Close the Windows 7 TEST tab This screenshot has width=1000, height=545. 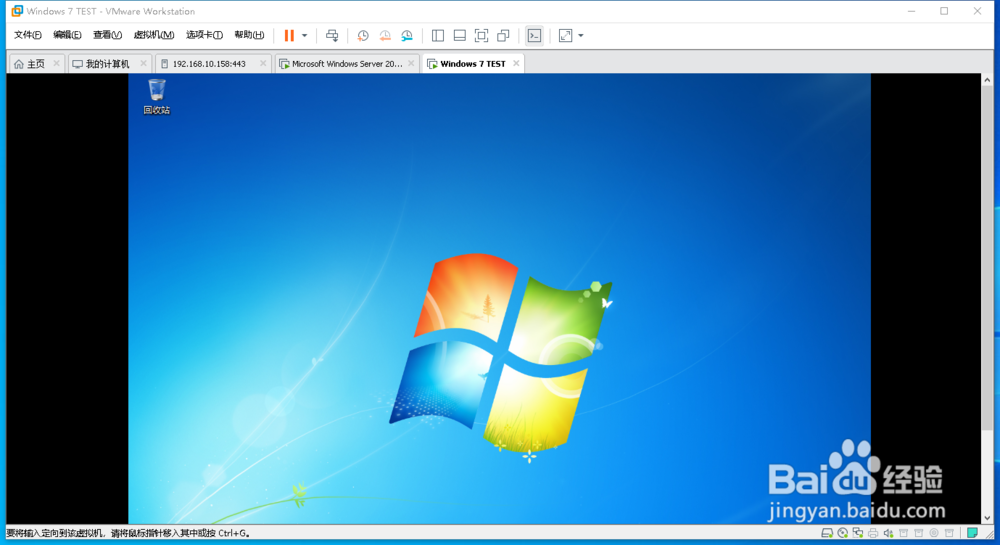pyautogui.click(x=516, y=63)
